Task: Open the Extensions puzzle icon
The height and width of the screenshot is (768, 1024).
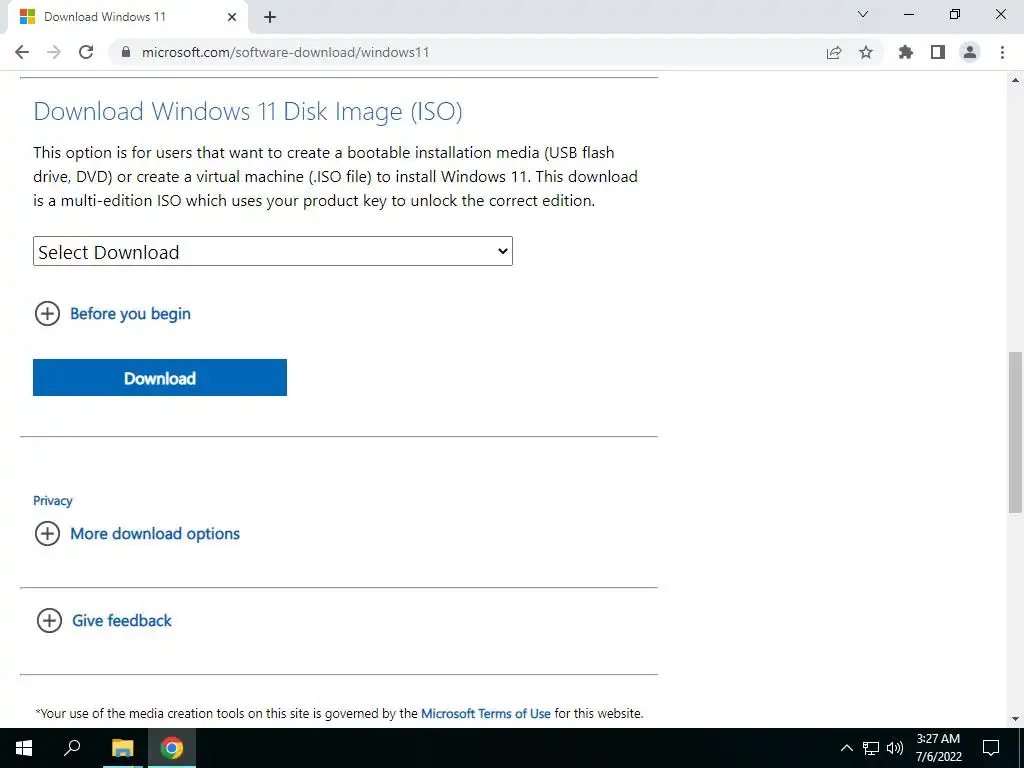Action: 906,52
